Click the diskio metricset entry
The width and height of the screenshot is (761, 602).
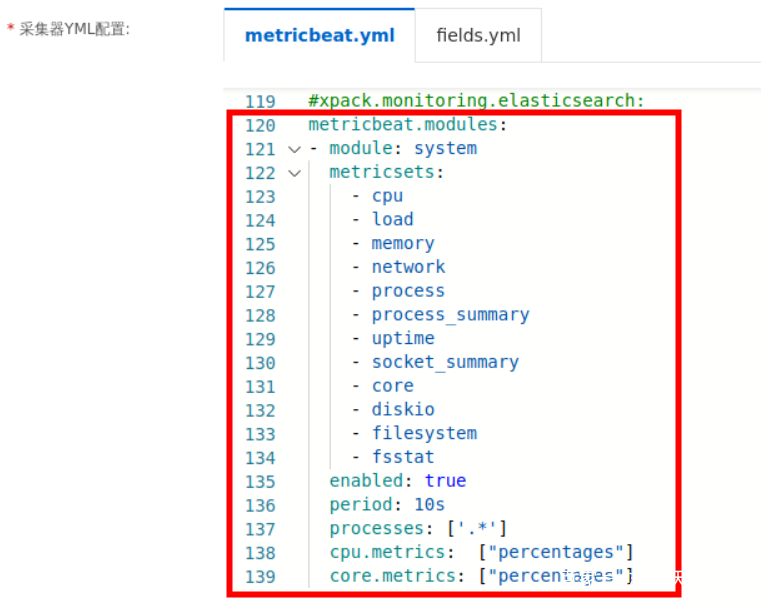click(403, 410)
